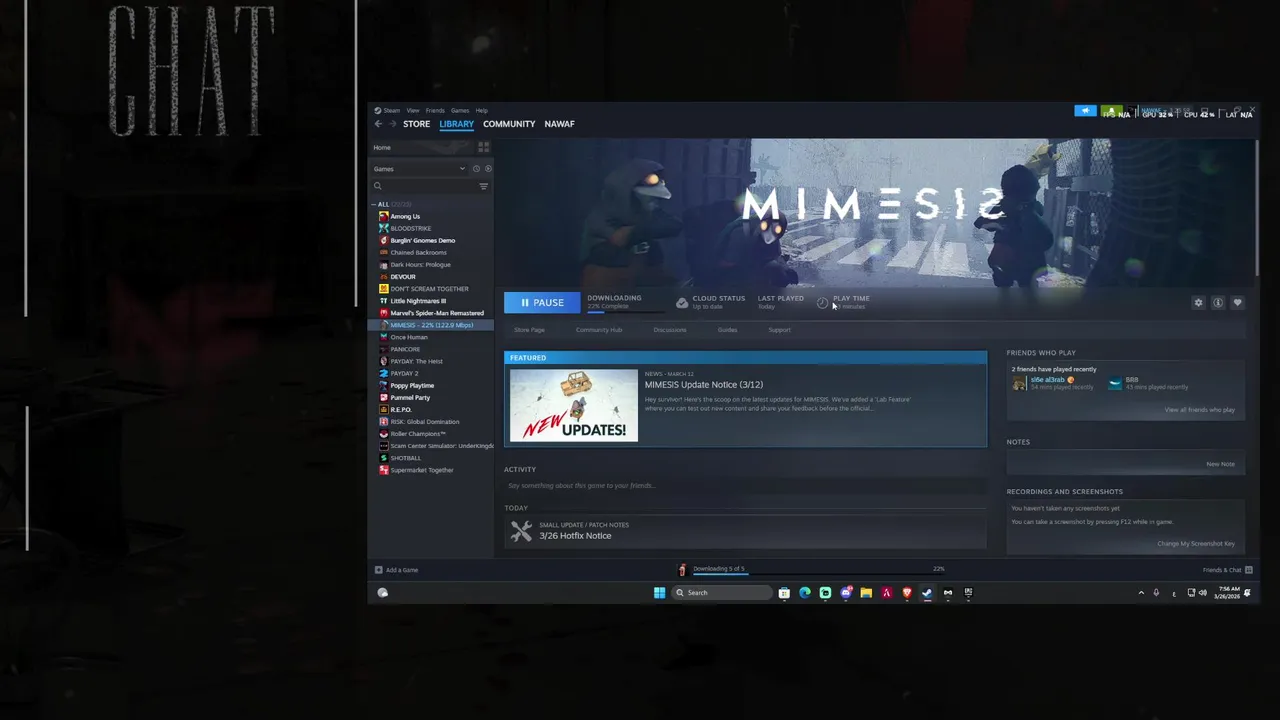Image resolution: width=1280 pixels, height=720 pixels.
Task: Click View all friends who play
Action: click(1199, 410)
